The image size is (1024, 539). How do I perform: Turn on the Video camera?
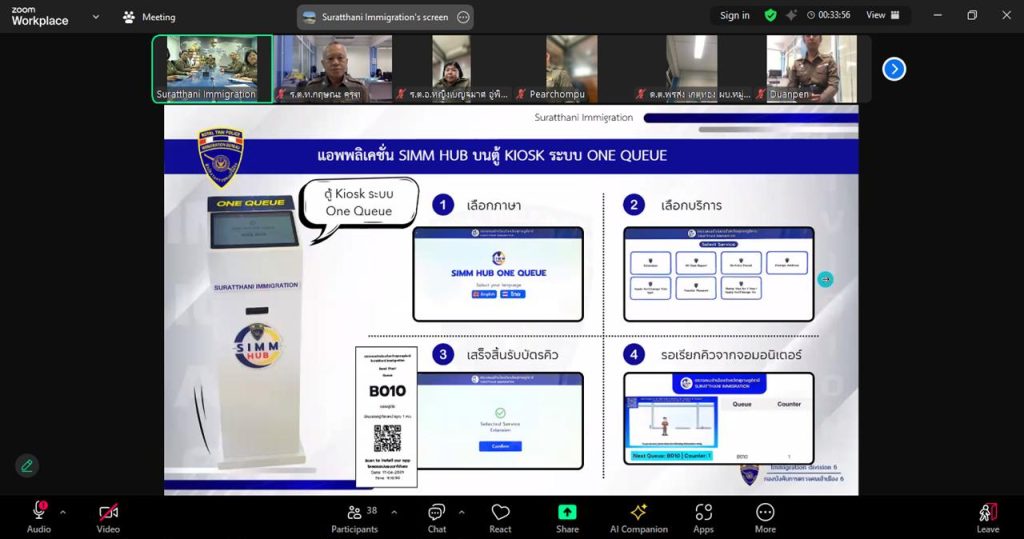[x=108, y=515]
